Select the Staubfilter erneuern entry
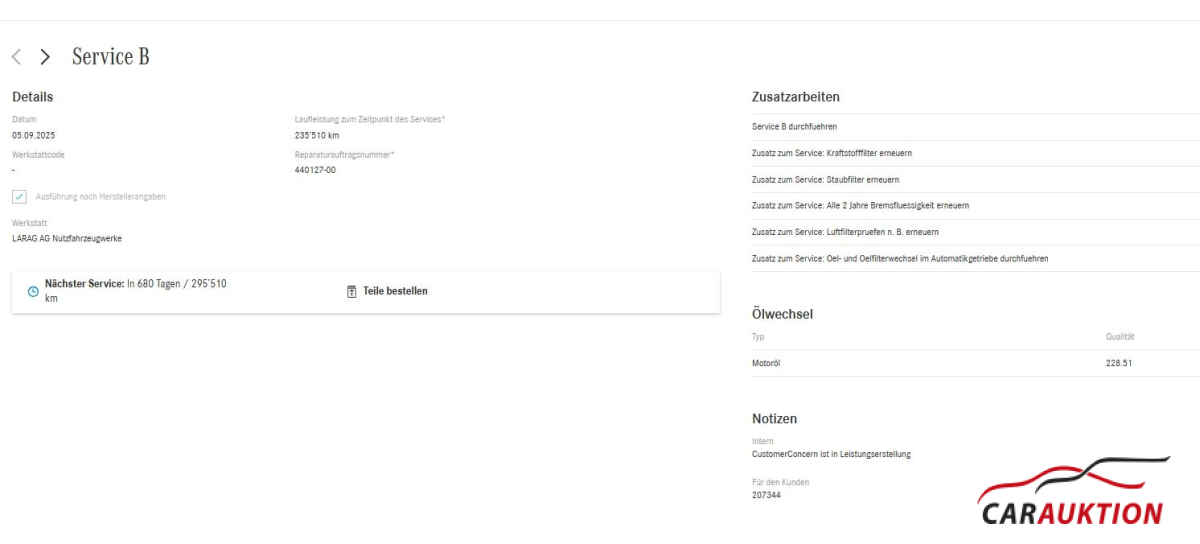The height and width of the screenshot is (544, 1200). tap(825, 180)
